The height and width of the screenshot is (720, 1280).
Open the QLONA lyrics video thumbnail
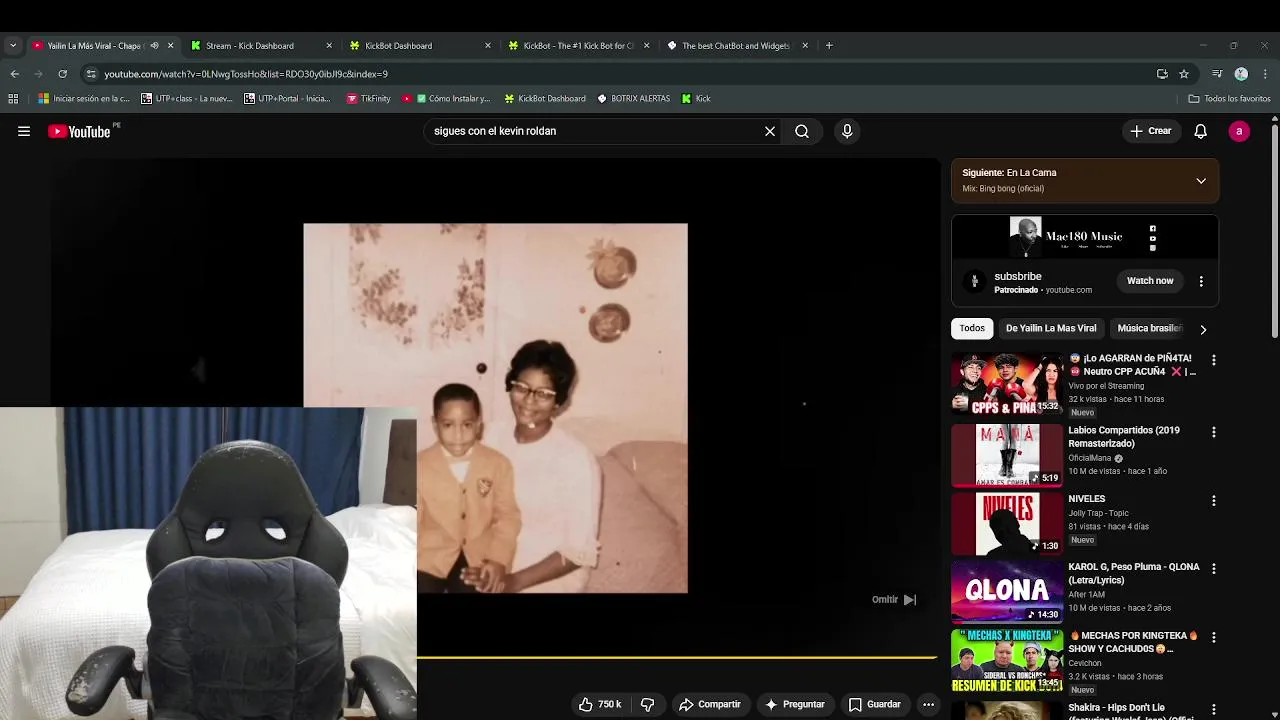point(1007,591)
